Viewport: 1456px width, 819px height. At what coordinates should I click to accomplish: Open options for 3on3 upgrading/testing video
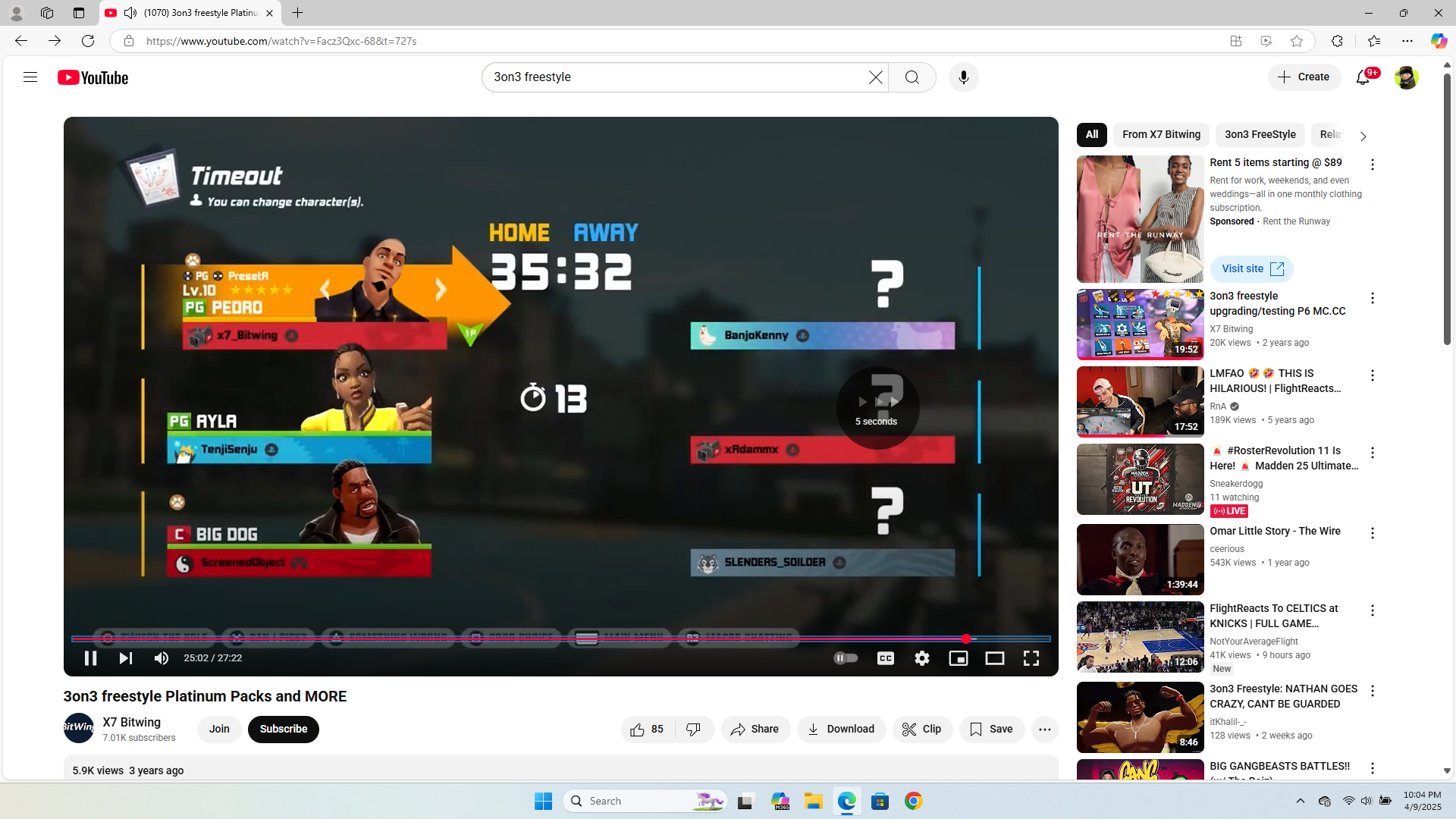[x=1373, y=298]
